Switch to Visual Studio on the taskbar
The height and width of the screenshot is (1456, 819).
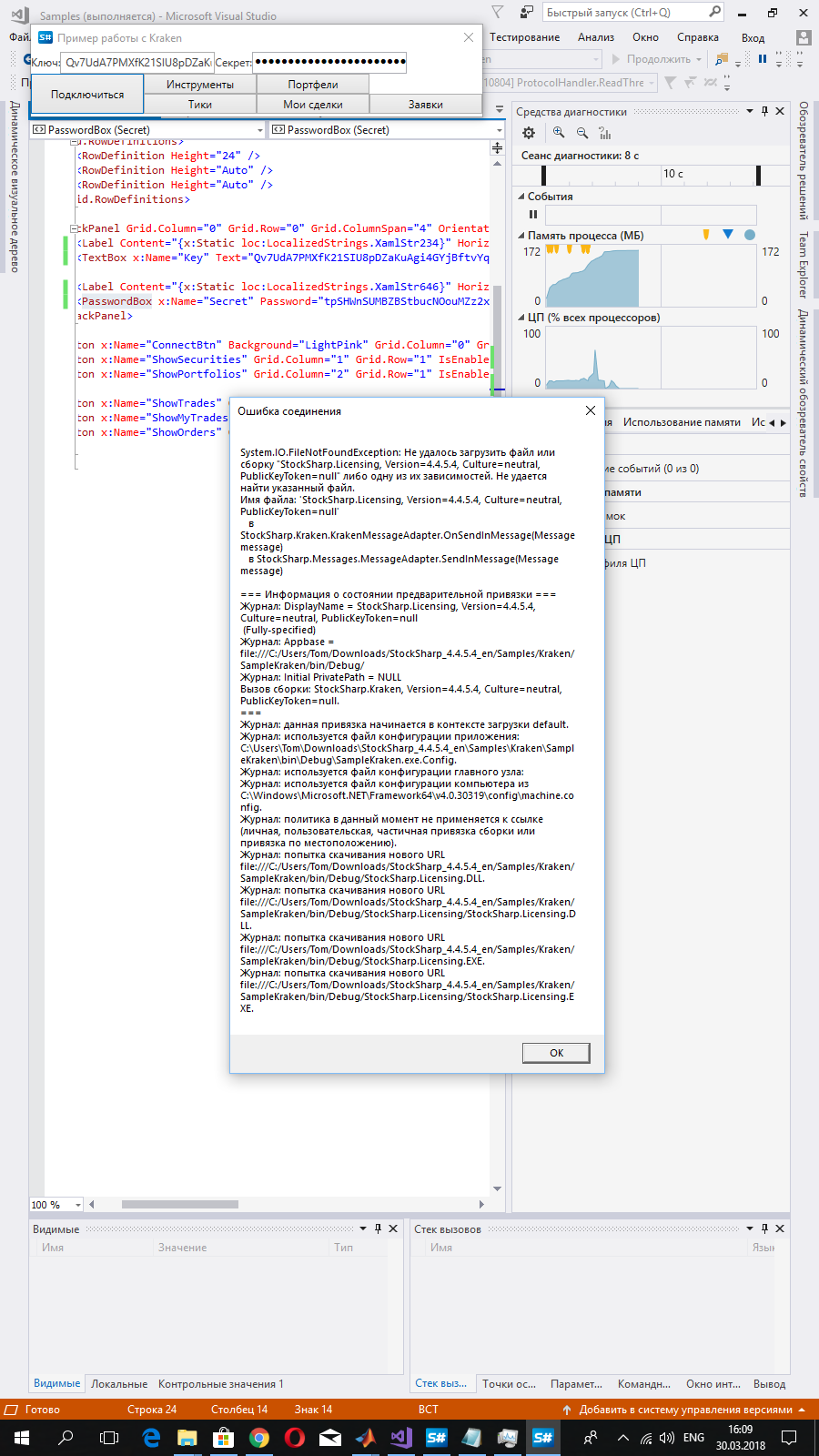pyautogui.click(x=401, y=1438)
